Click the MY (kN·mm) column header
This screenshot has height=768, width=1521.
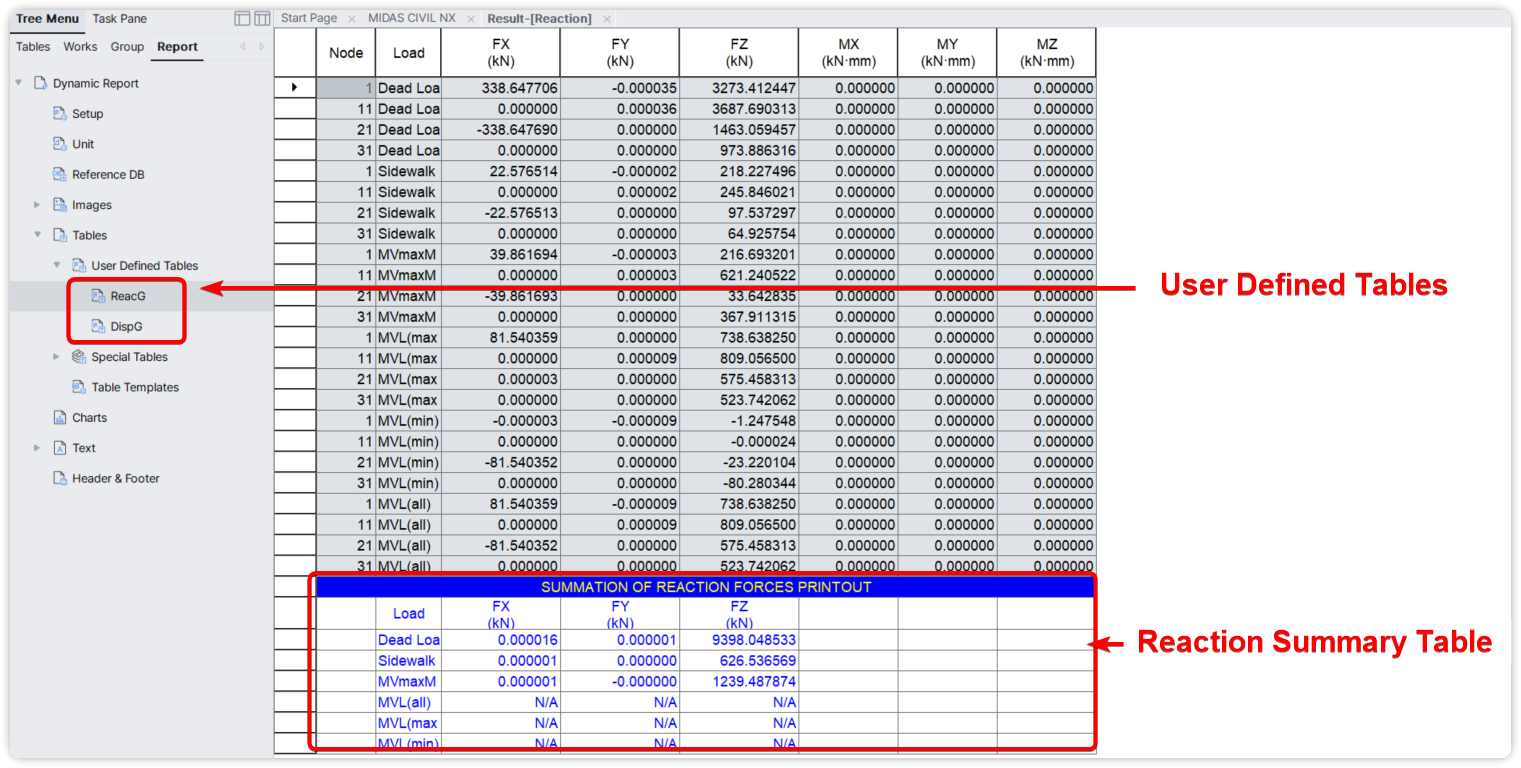947,53
